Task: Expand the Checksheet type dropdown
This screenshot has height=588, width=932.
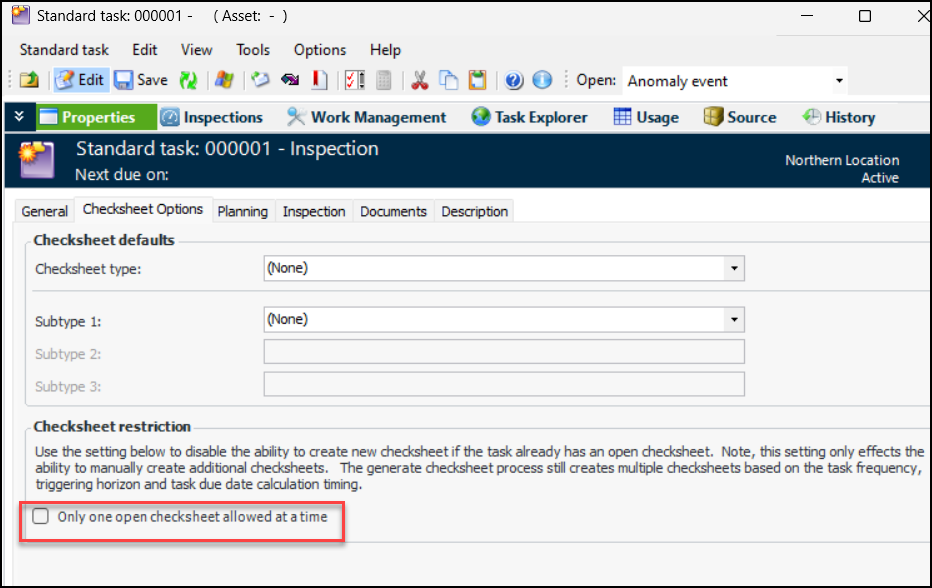Action: coord(735,268)
